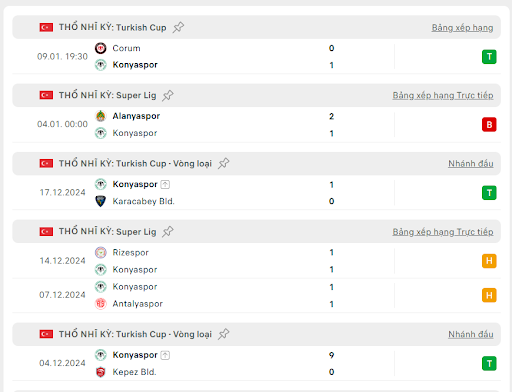Pin the Turkish Cup - Vòng loại section above Kepez Bld.
512x392 pixels.
(x=224, y=334)
